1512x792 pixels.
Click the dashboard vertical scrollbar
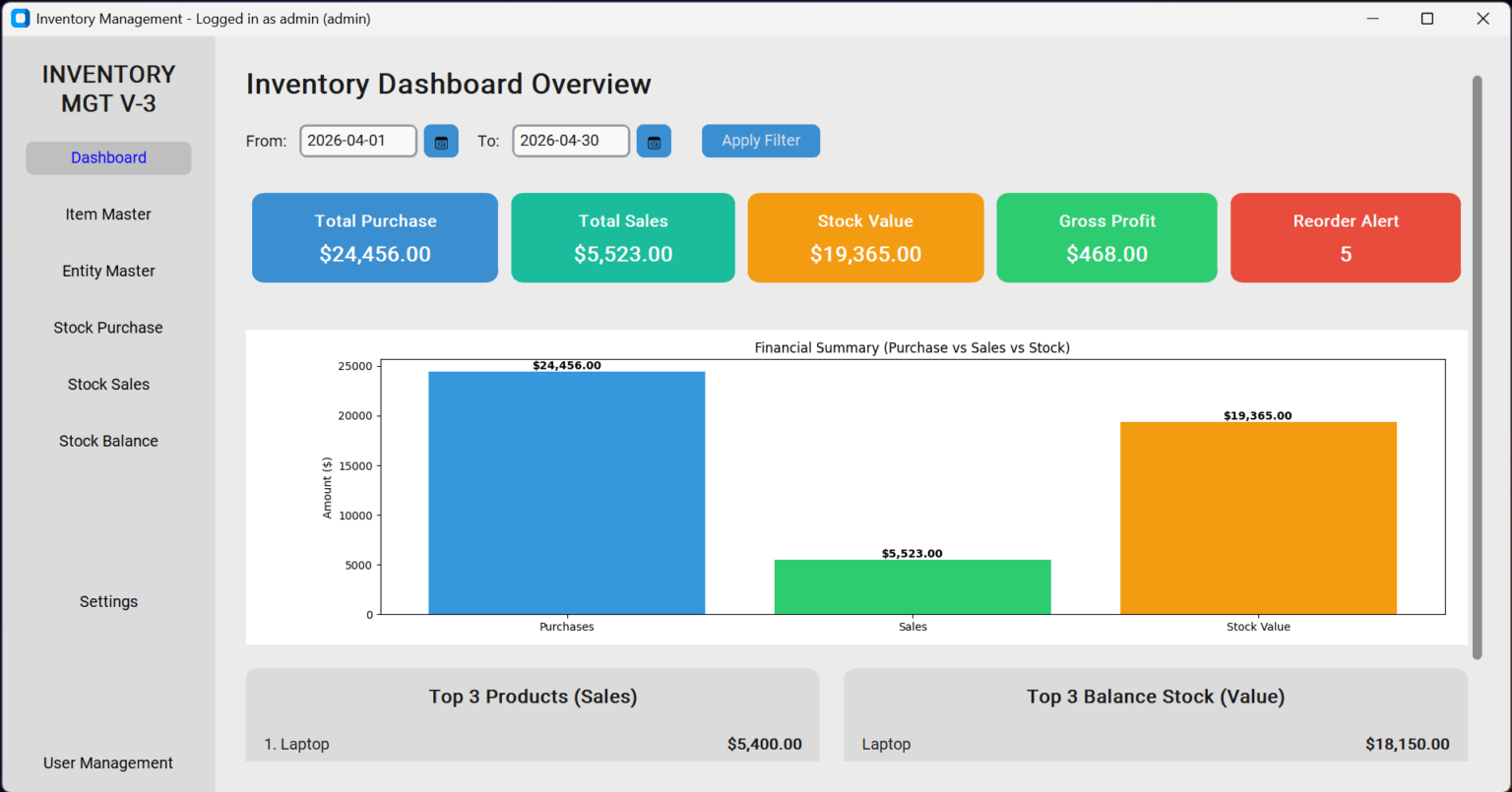click(x=1477, y=367)
